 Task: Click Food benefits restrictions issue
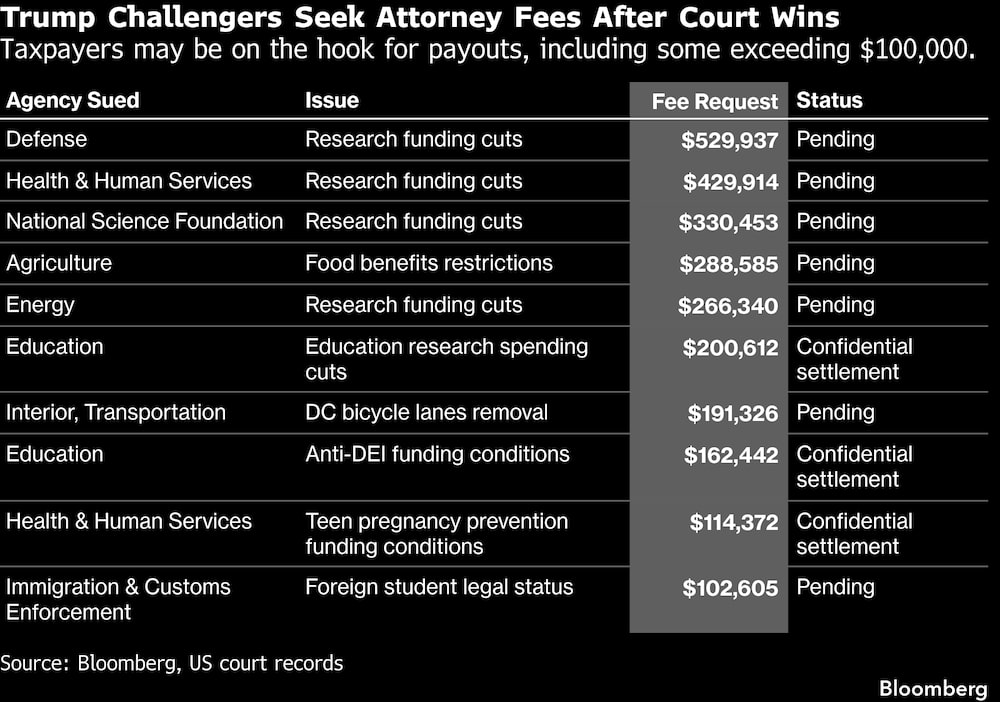point(429,263)
